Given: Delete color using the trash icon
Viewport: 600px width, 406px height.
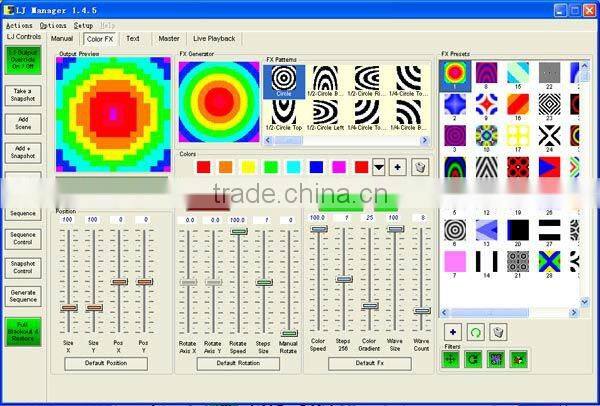Looking at the screenshot, I should [420, 167].
